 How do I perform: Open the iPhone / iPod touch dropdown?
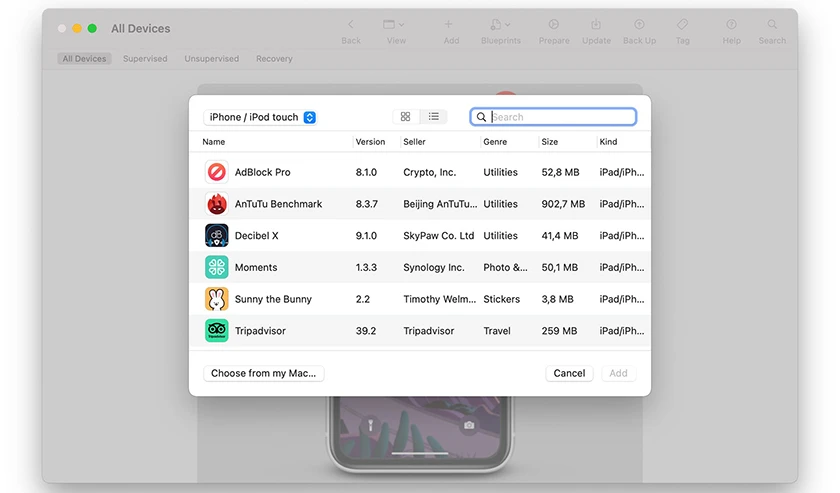click(x=260, y=117)
